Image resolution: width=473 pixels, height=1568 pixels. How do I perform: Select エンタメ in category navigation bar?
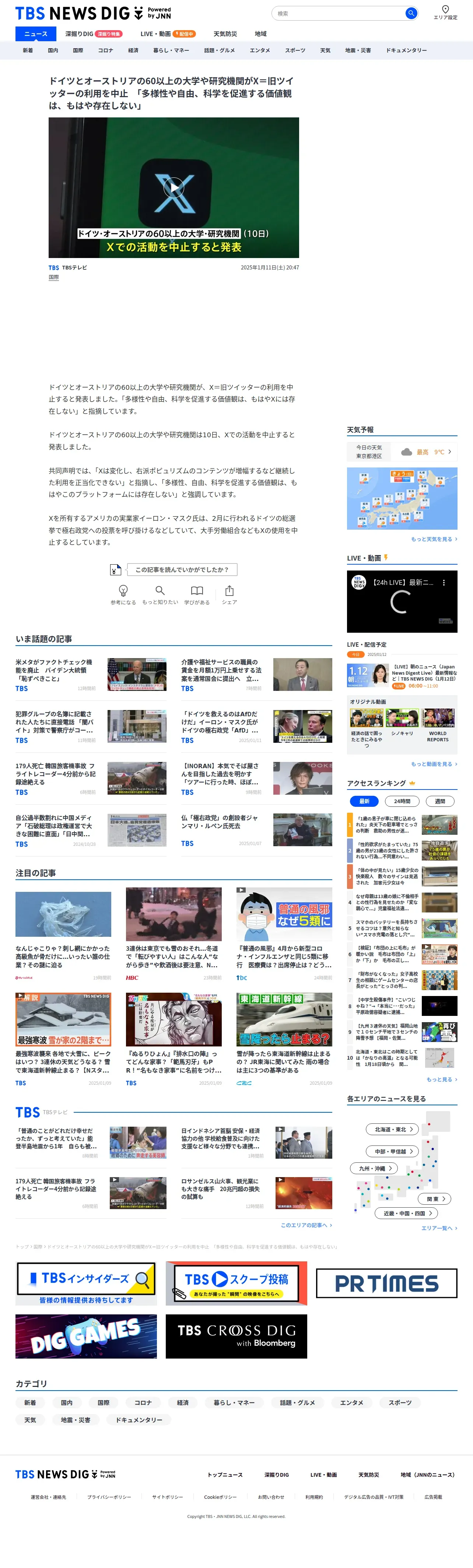click(x=260, y=50)
